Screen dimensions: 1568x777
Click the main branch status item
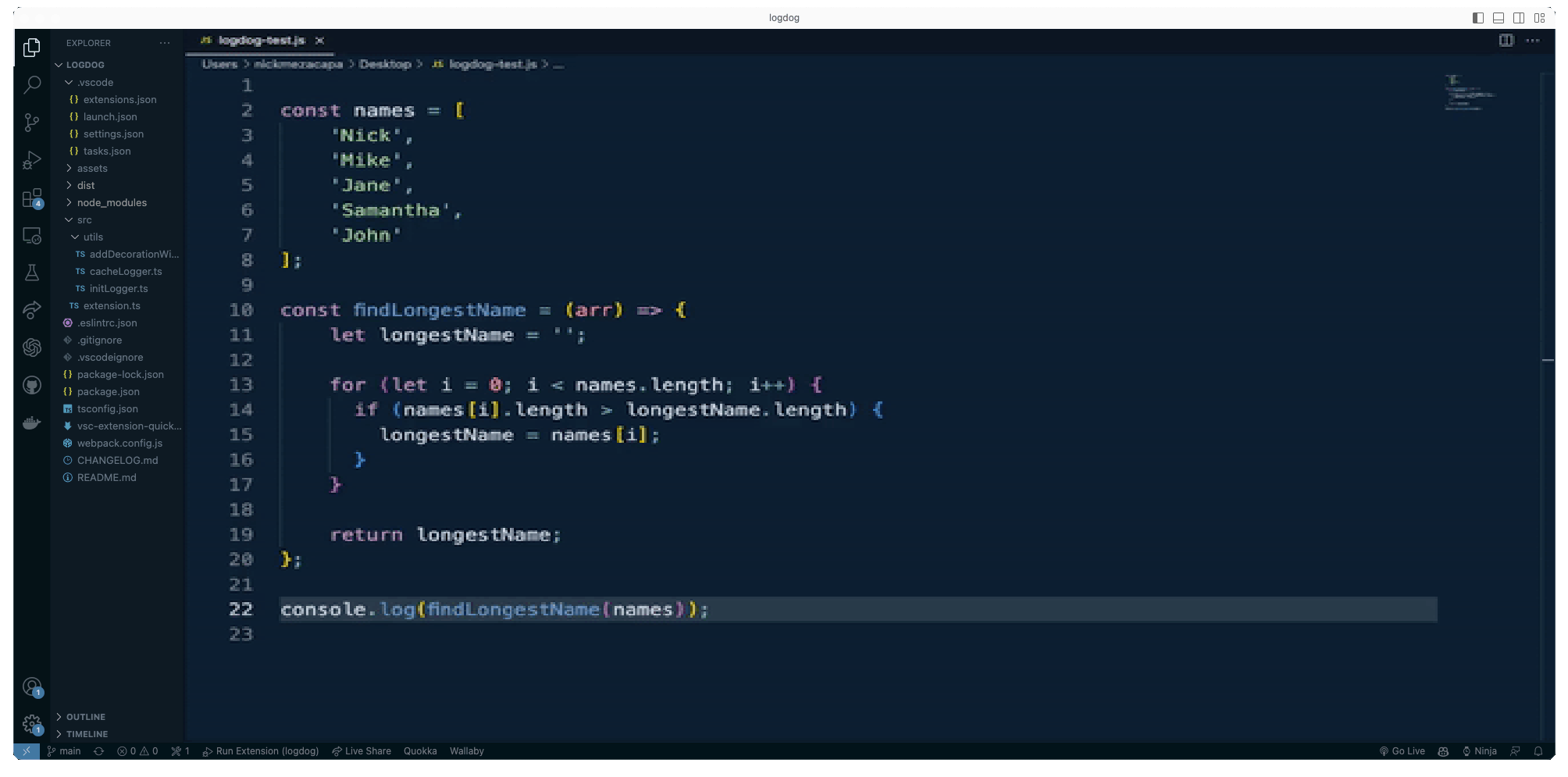tap(64, 751)
